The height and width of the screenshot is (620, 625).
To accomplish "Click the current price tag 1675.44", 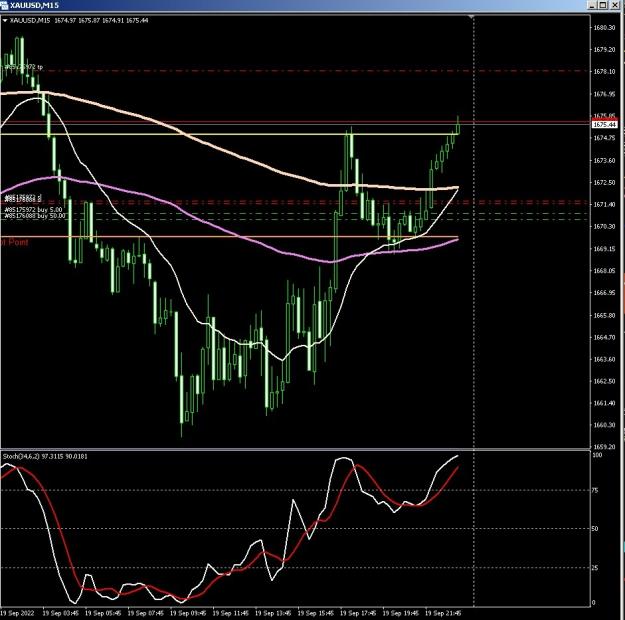I will tap(605, 125).
